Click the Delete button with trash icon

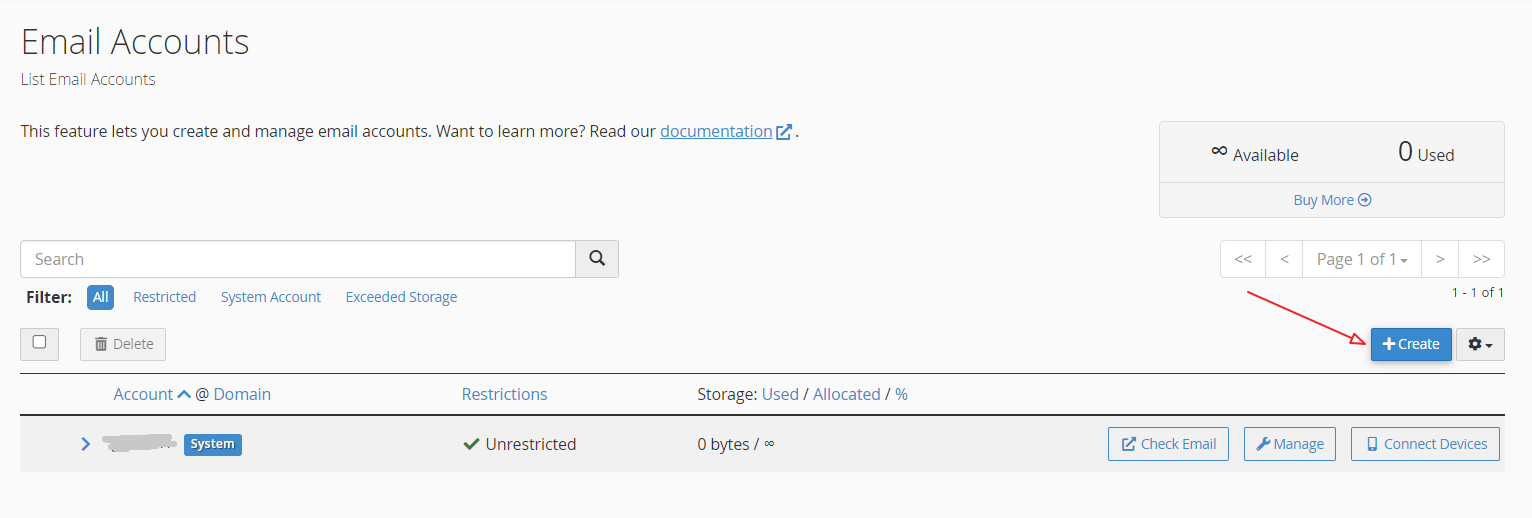[123, 344]
